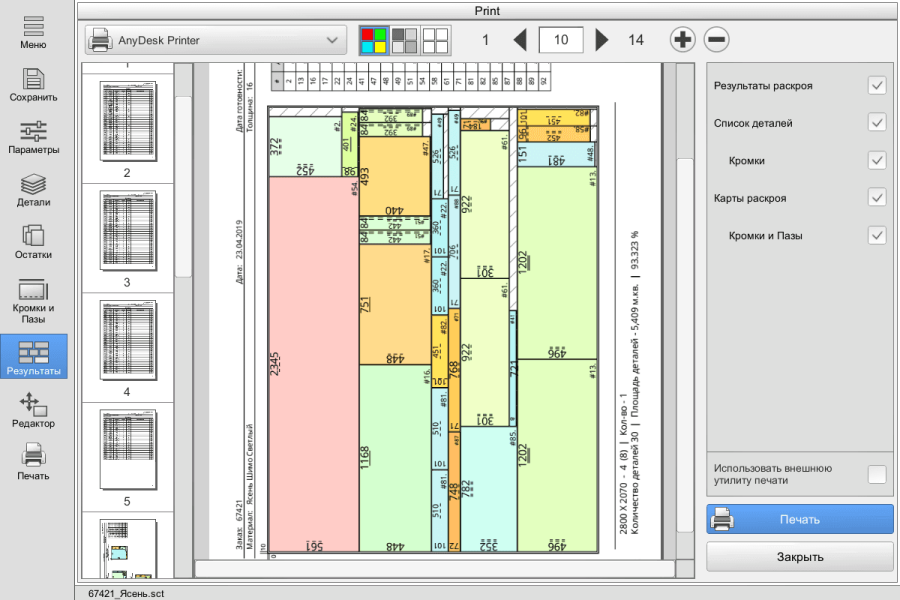Toggle the Список деталей checkbox
The width and height of the screenshot is (900, 600).
coord(876,122)
